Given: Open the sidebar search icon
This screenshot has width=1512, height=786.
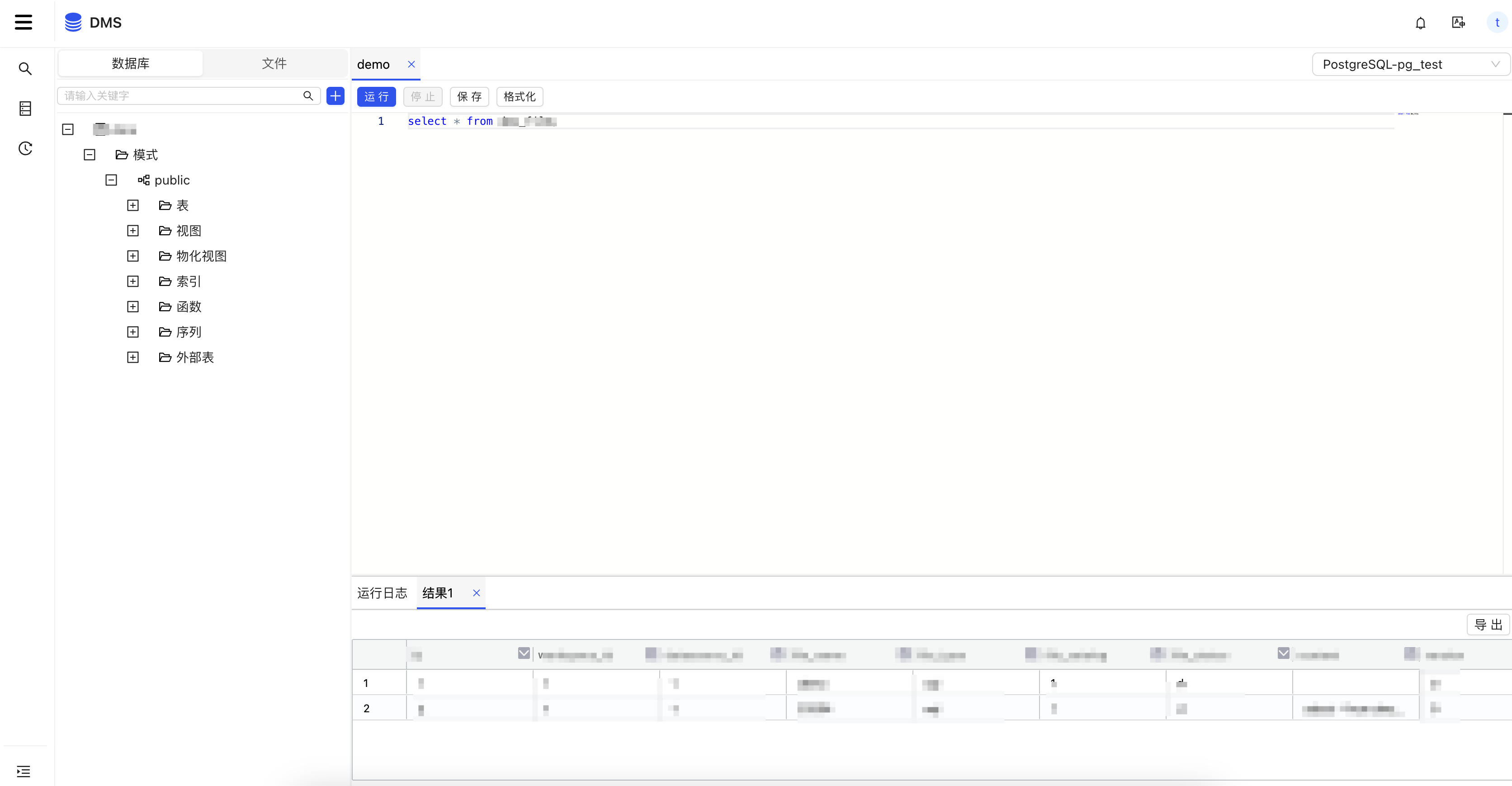Looking at the screenshot, I should point(25,69).
